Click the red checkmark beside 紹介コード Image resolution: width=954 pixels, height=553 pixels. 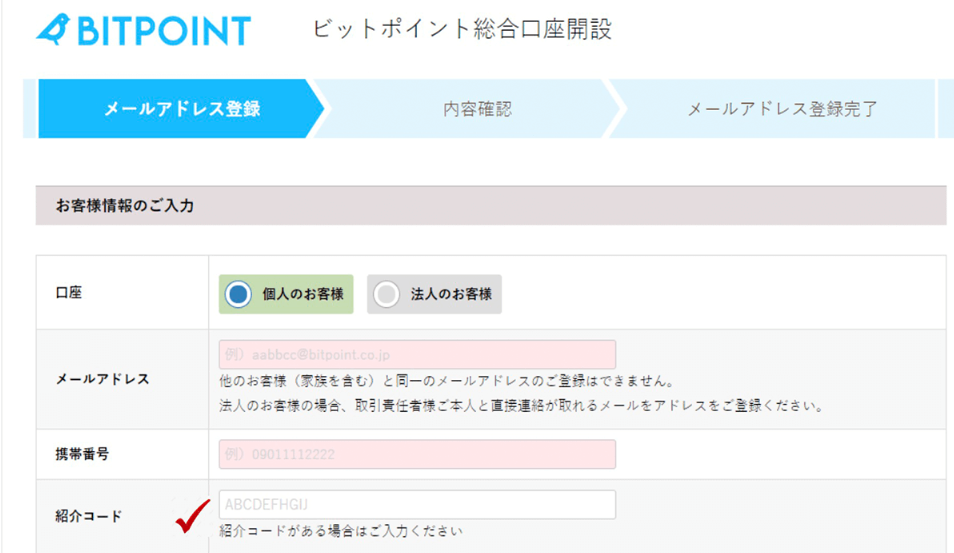pyautogui.click(x=191, y=517)
